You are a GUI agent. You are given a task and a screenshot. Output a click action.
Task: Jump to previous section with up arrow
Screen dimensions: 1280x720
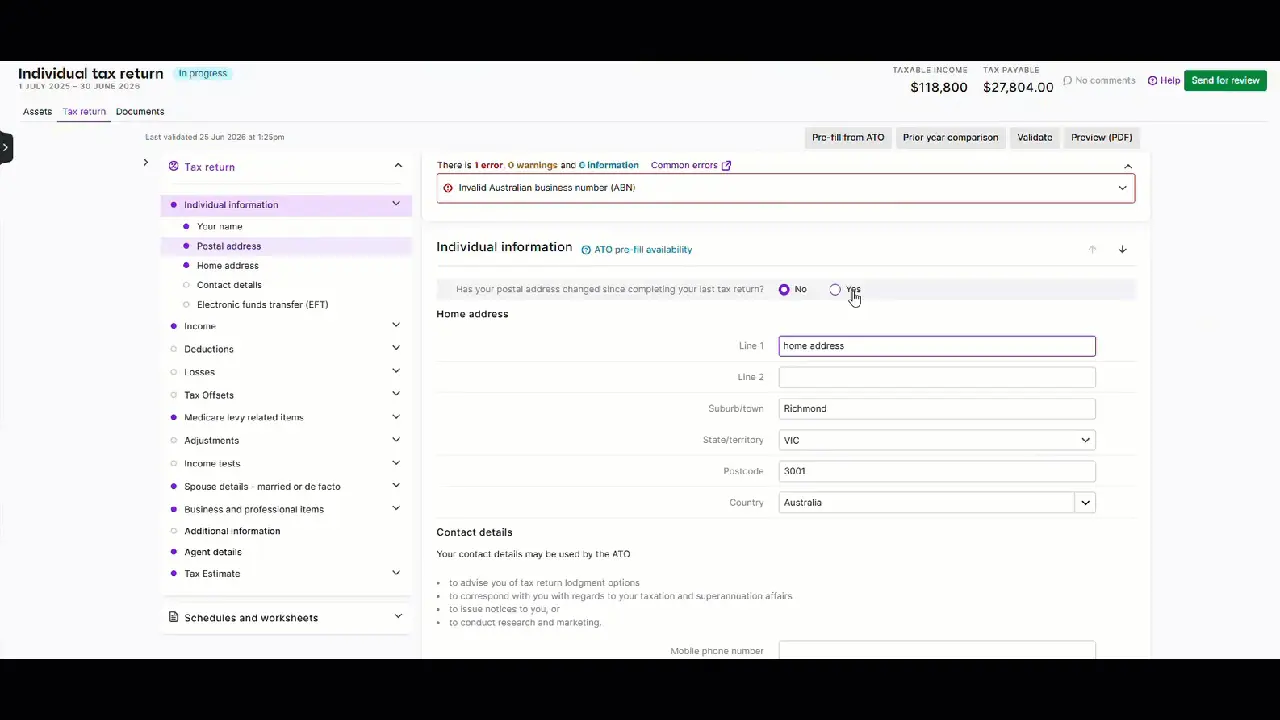pyautogui.click(x=1092, y=250)
